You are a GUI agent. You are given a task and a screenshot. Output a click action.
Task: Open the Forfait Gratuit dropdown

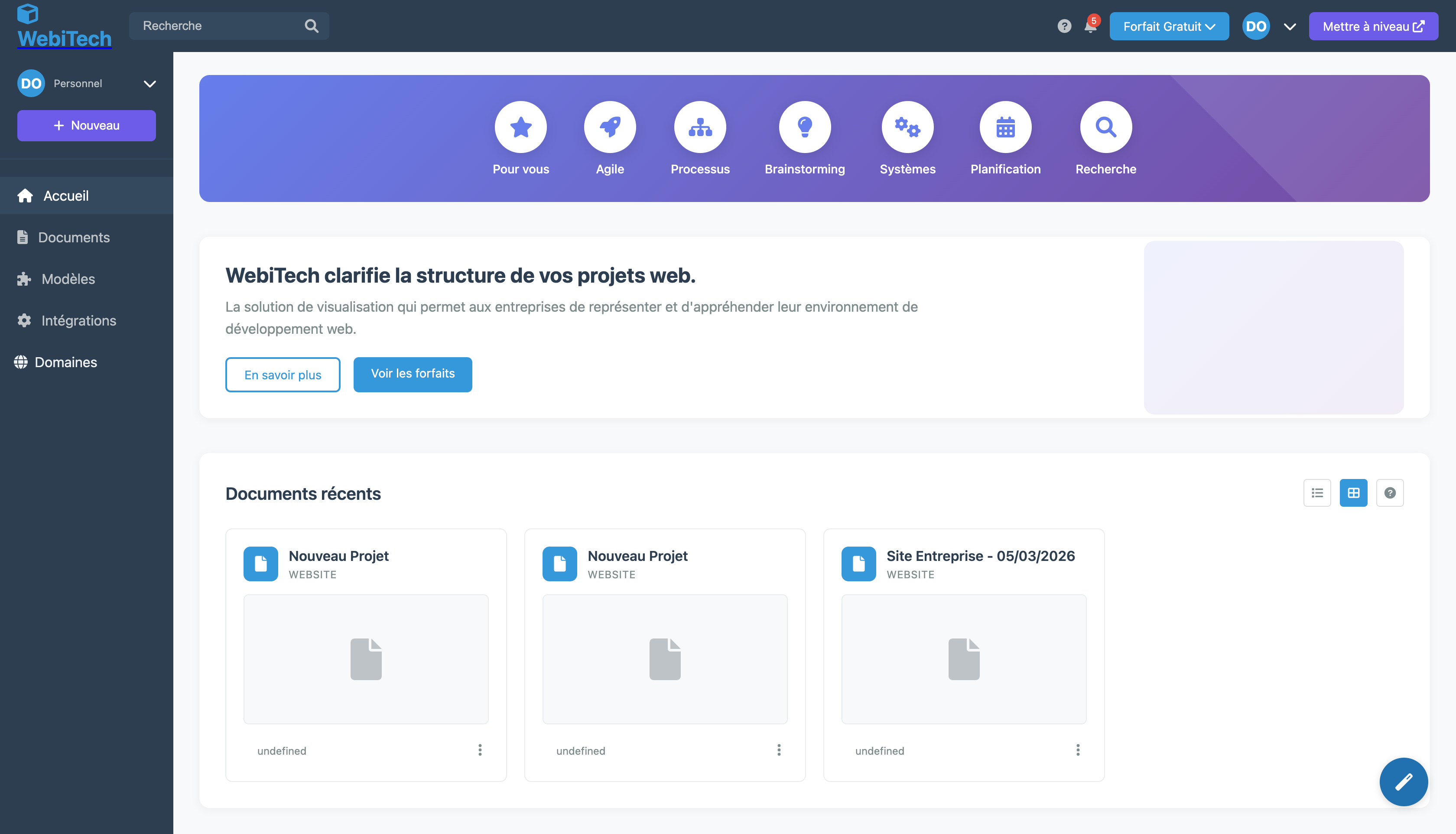coord(1169,26)
